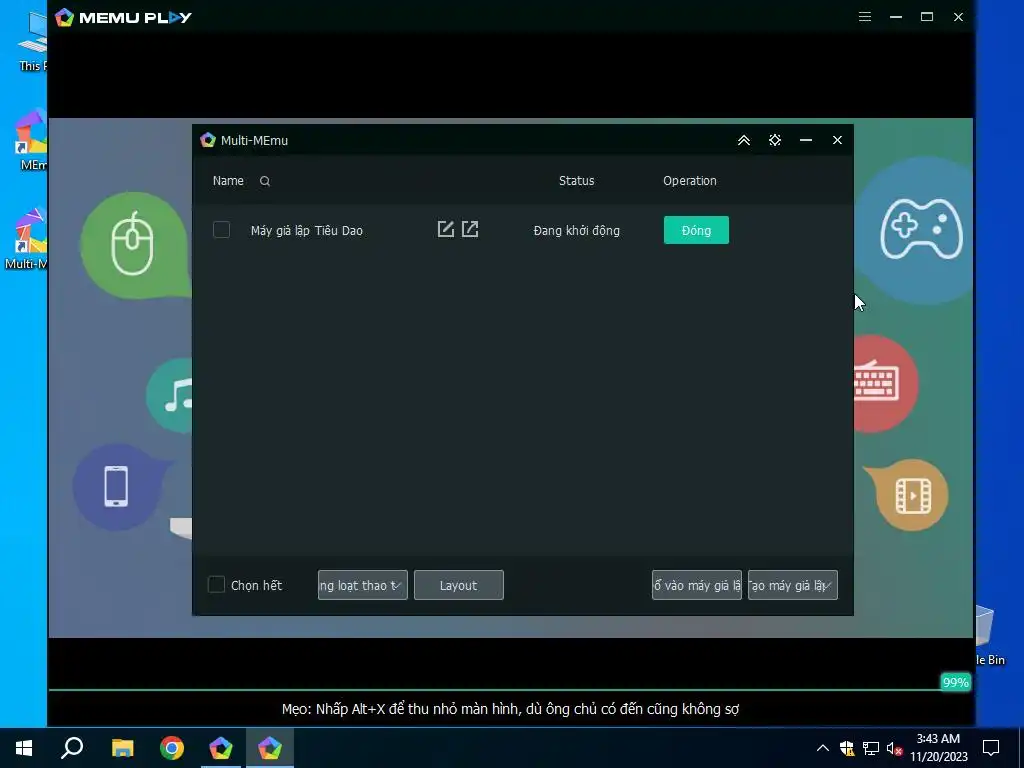
Task: Select the MEmu desktop shortcut
Action: (x=30, y=140)
